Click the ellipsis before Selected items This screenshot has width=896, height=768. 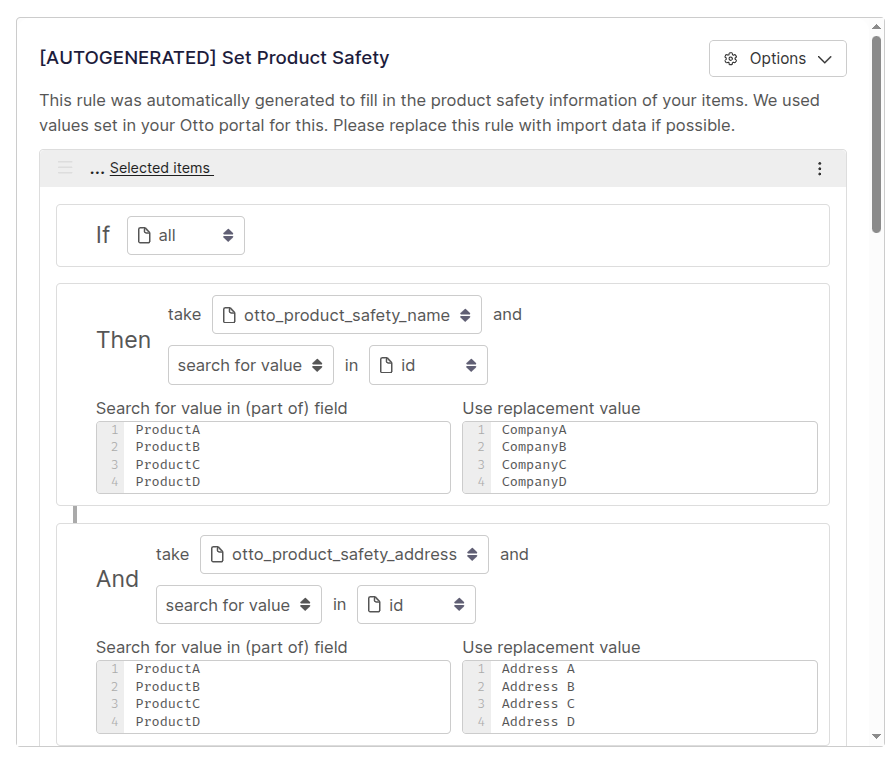coord(97,169)
